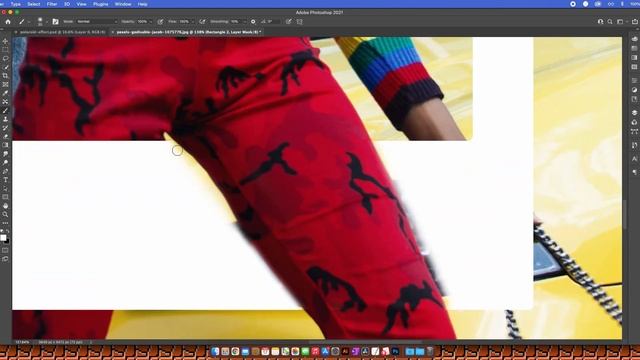Expand the Smoothing slider dropdown arrow
This screenshot has width=640, height=360.
click(x=244, y=22)
